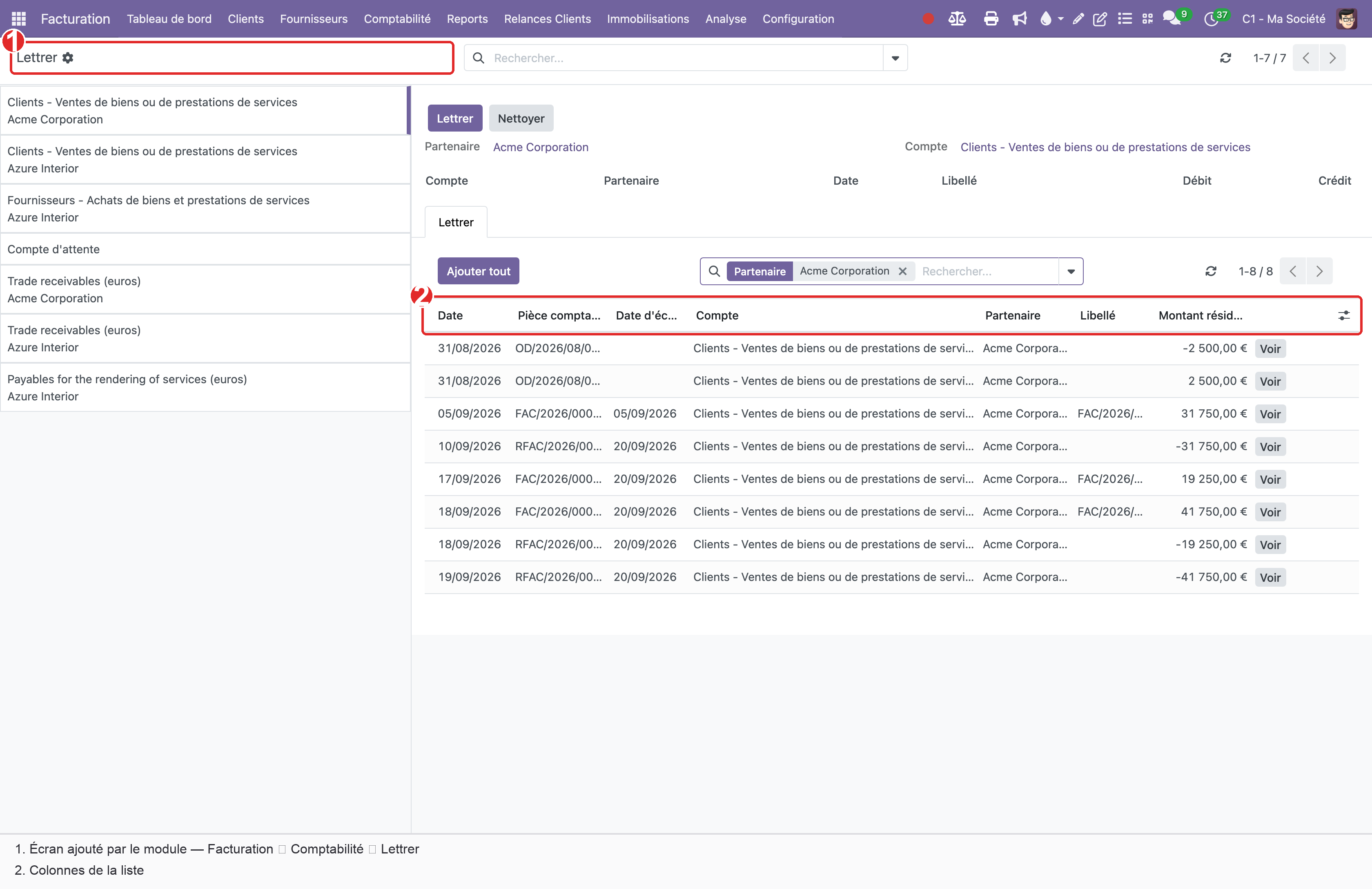Open the Relances Clients menu
Screen dimensions: 1372x889
pyautogui.click(x=547, y=18)
